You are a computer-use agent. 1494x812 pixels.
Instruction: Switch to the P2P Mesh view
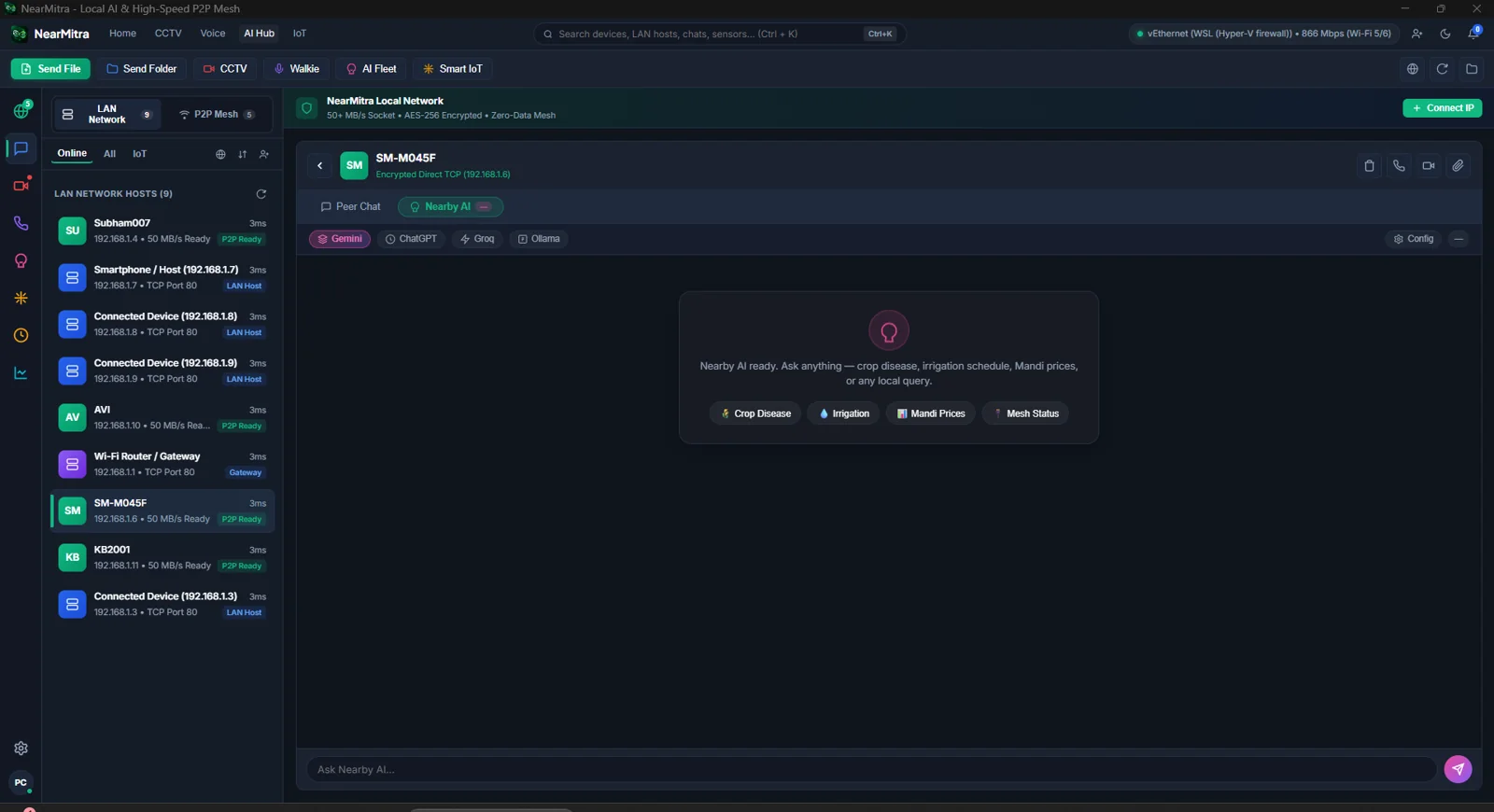click(x=217, y=115)
